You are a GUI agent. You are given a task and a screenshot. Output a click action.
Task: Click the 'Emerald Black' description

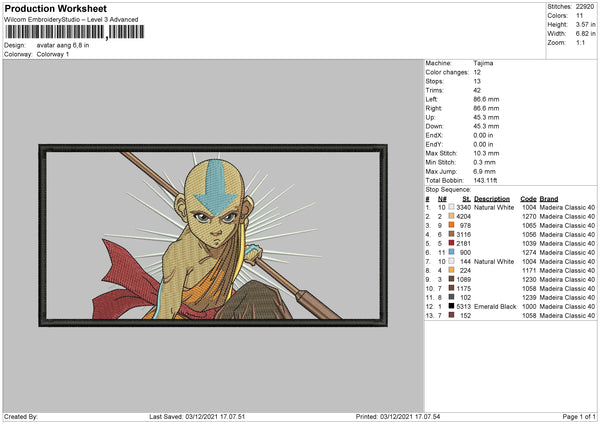click(x=495, y=307)
